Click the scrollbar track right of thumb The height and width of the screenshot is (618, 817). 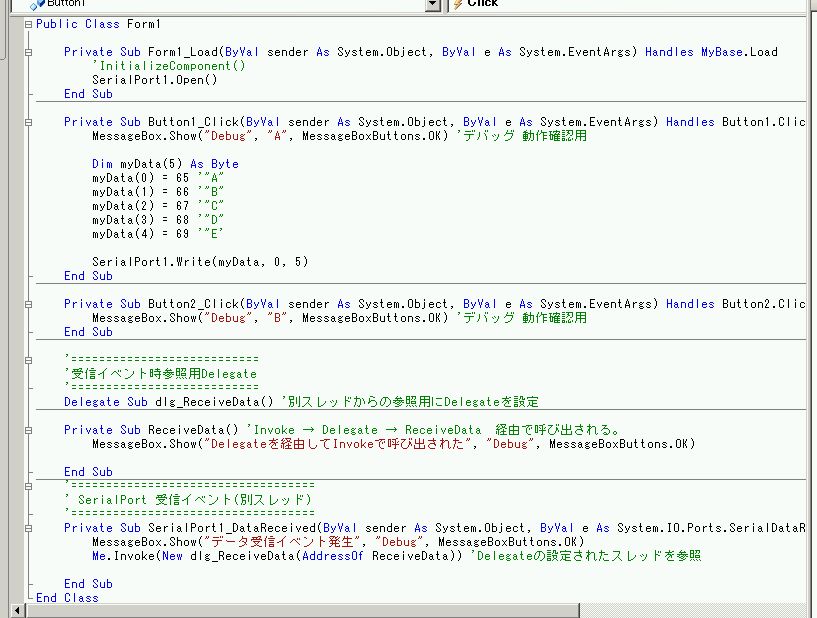coord(693,611)
